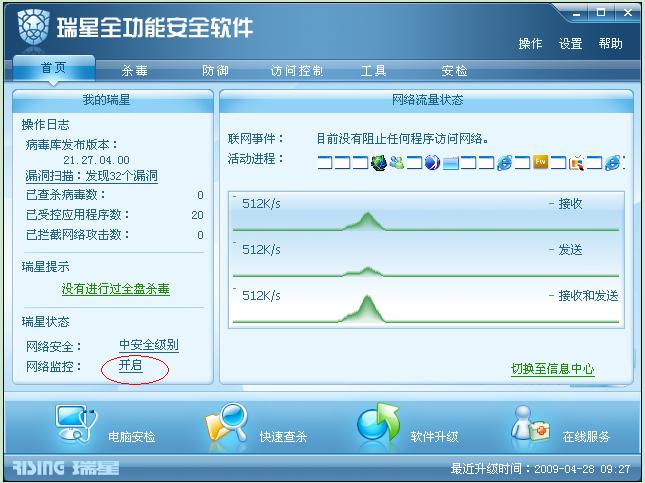Open the 杀毒 antivirus tab

[x=135, y=71]
